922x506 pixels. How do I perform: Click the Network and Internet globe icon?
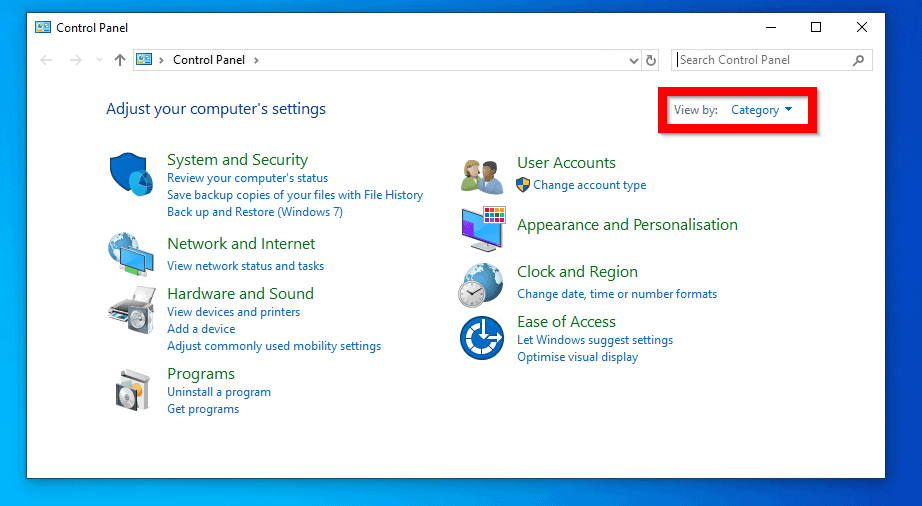point(131,254)
